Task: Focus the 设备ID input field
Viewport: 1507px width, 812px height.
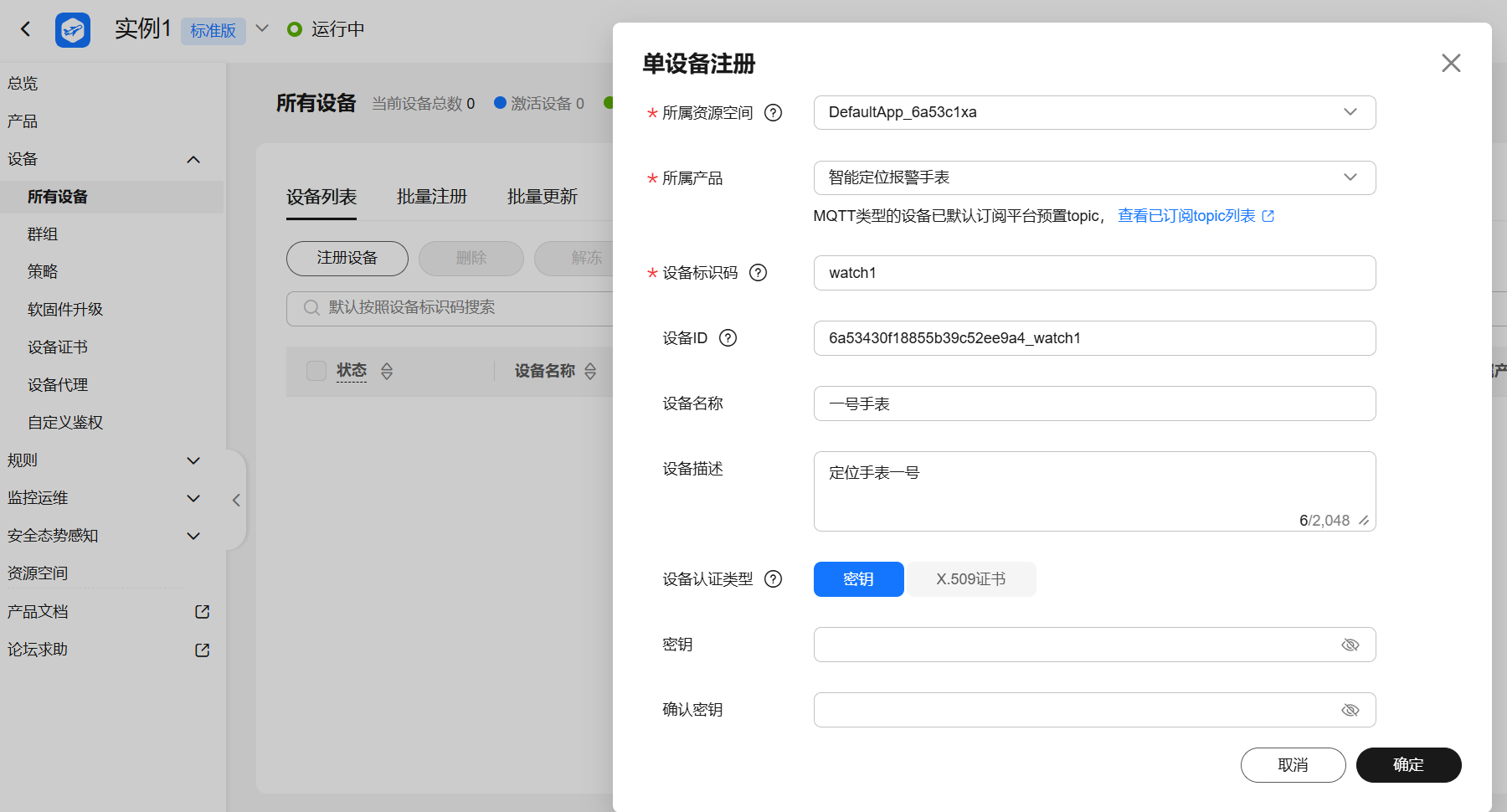Action: [1094, 338]
